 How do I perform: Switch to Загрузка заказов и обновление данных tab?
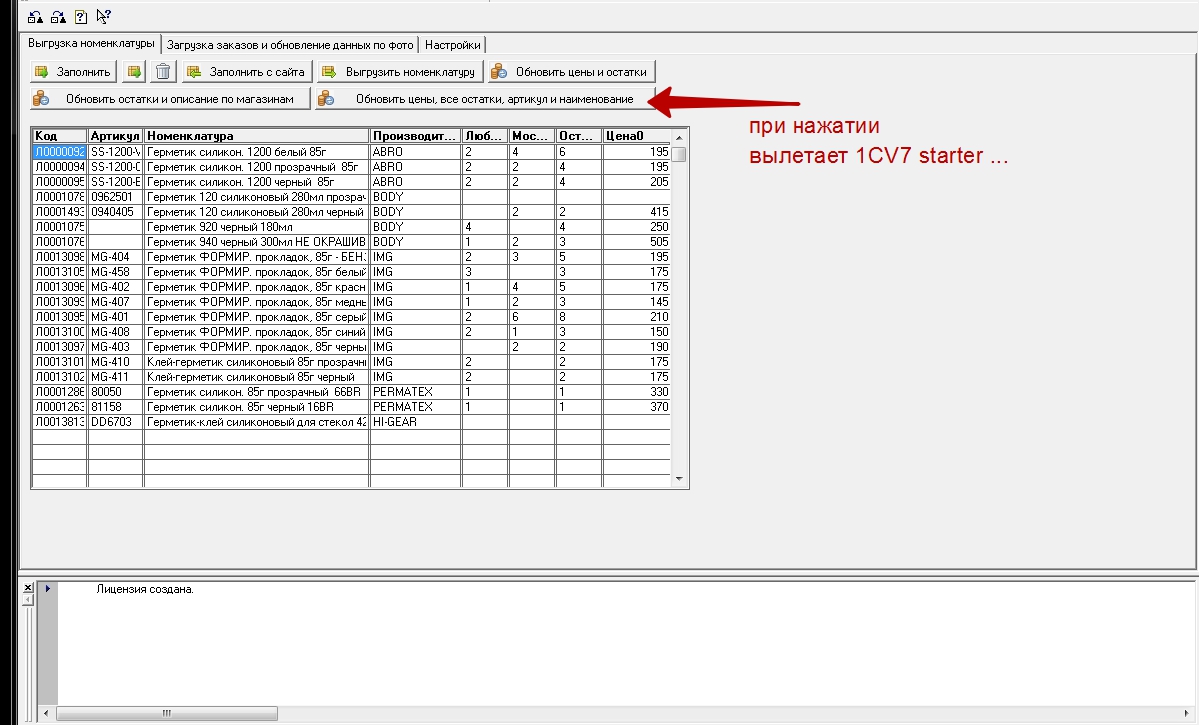[290, 45]
